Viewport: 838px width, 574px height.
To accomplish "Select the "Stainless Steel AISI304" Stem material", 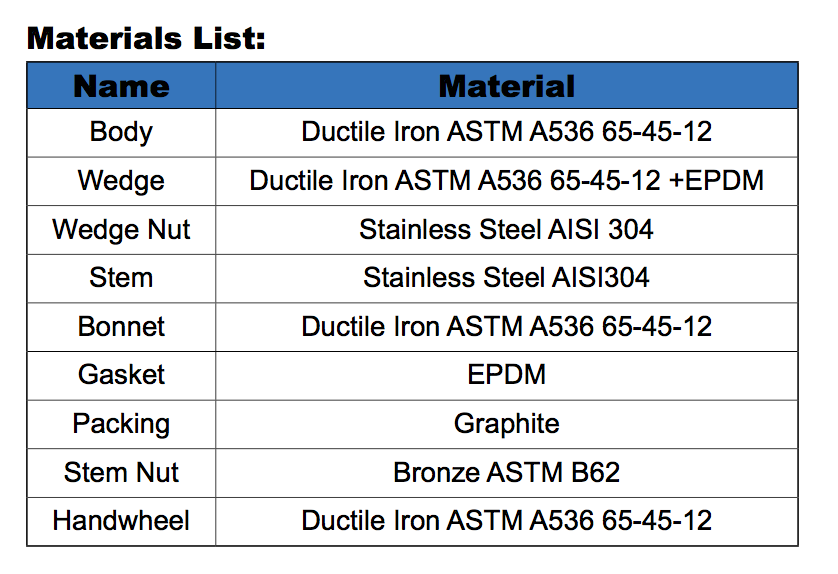I will point(506,278).
